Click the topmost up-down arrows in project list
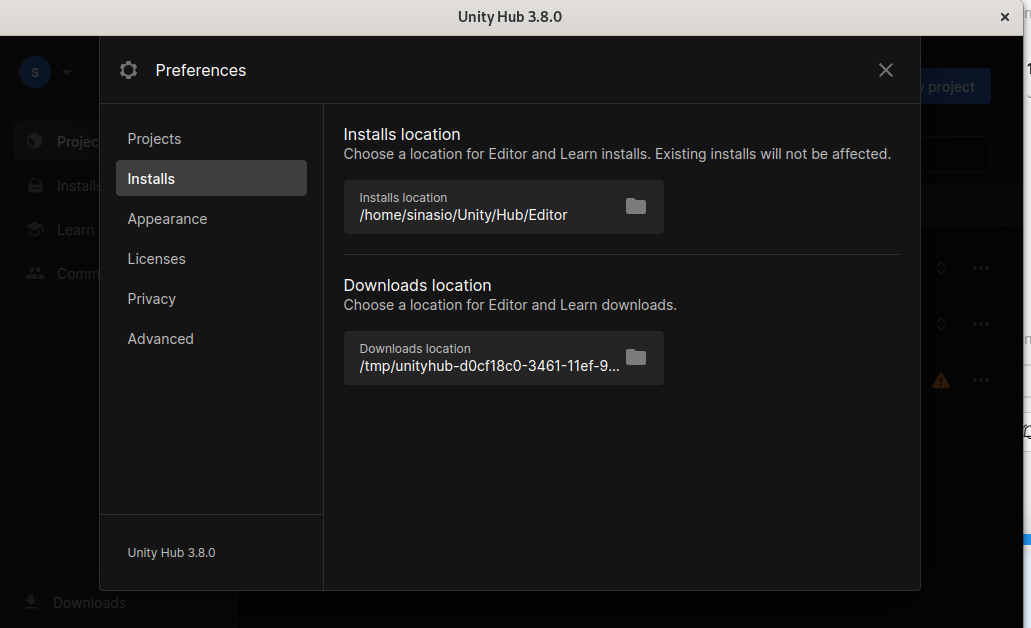 pyautogui.click(x=941, y=268)
